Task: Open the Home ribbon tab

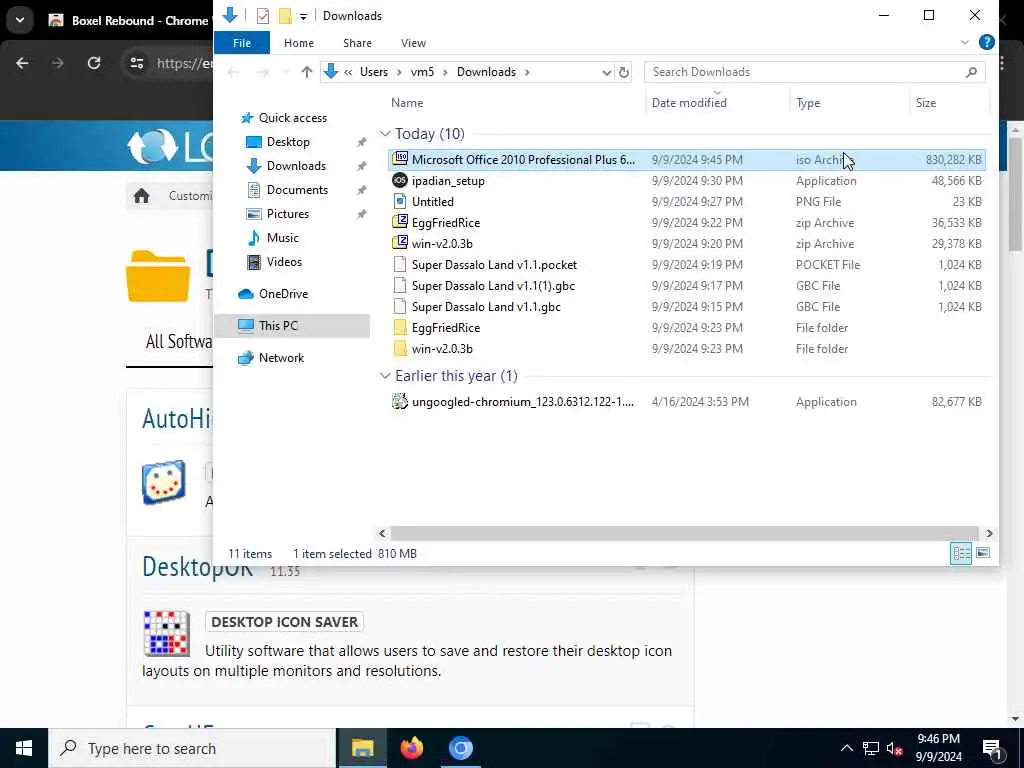Action: pos(298,42)
